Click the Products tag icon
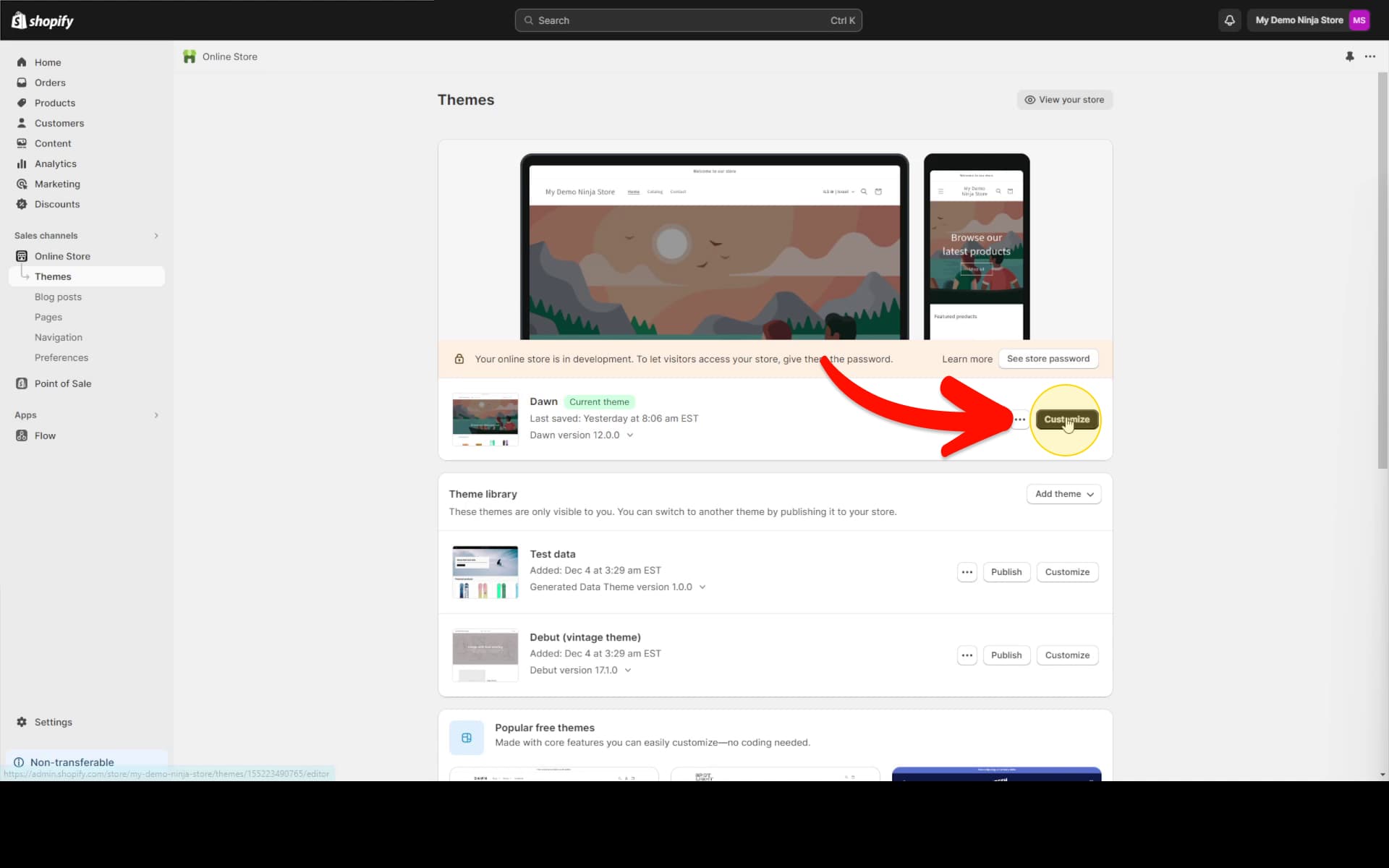Viewport: 1389px width, 868px height. tap(22, 103)
